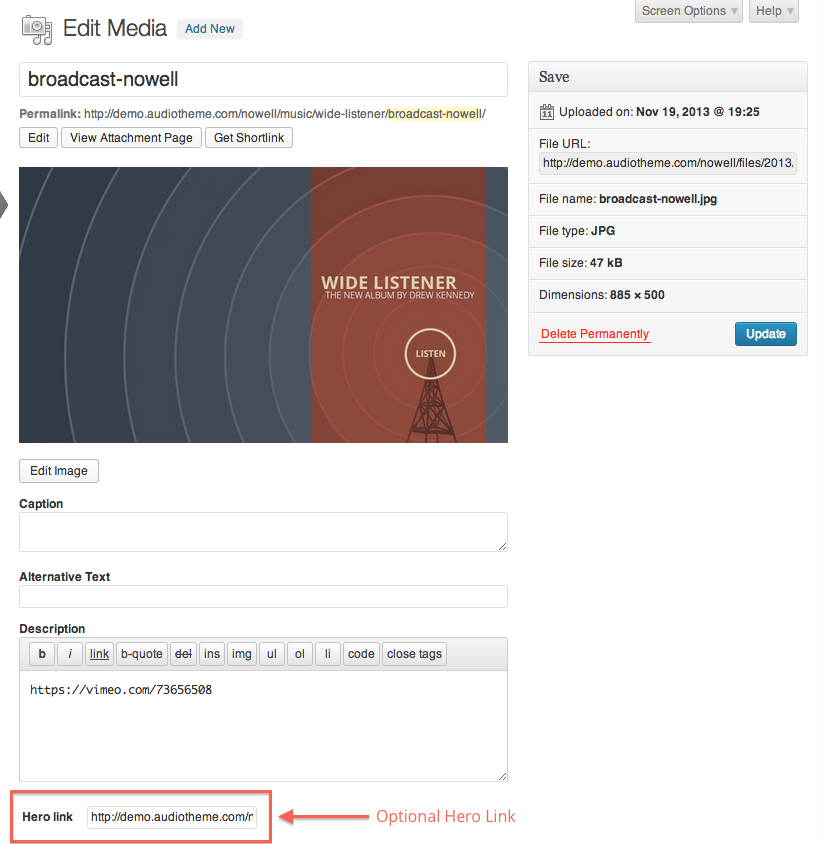
Task: Insert an img tag
Action: pyautogui.click(x=242, y=654)
